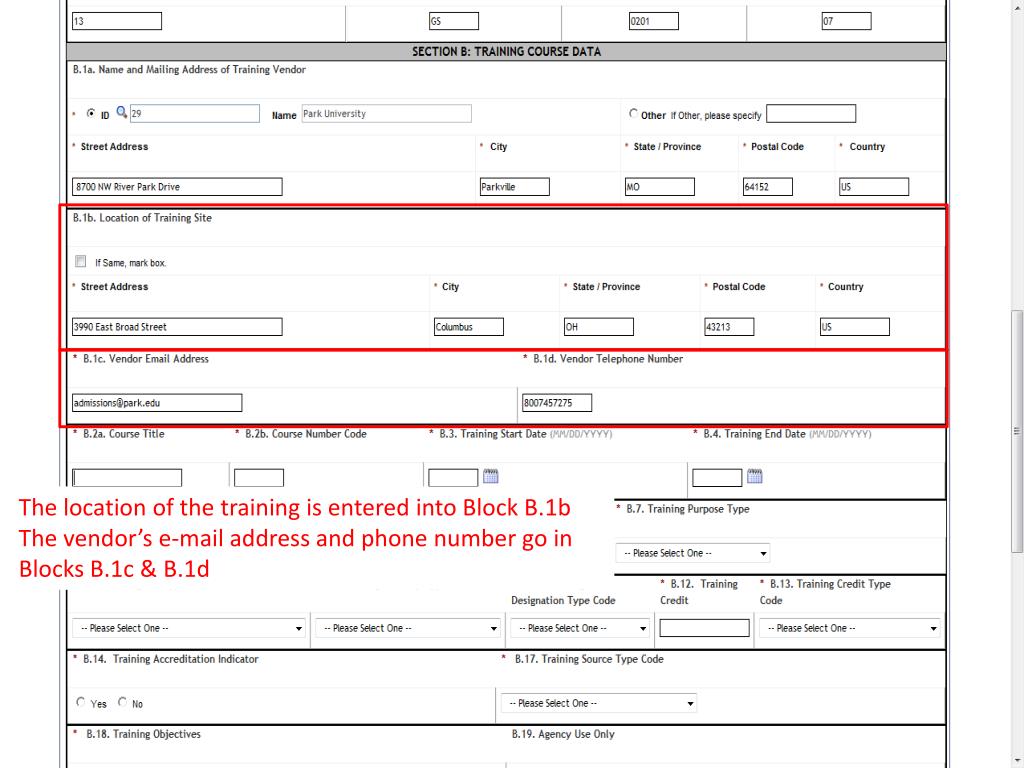Click the vendor State field containing MO
1024x768 pixels.
pyautogui.click(x=660, y=187)
